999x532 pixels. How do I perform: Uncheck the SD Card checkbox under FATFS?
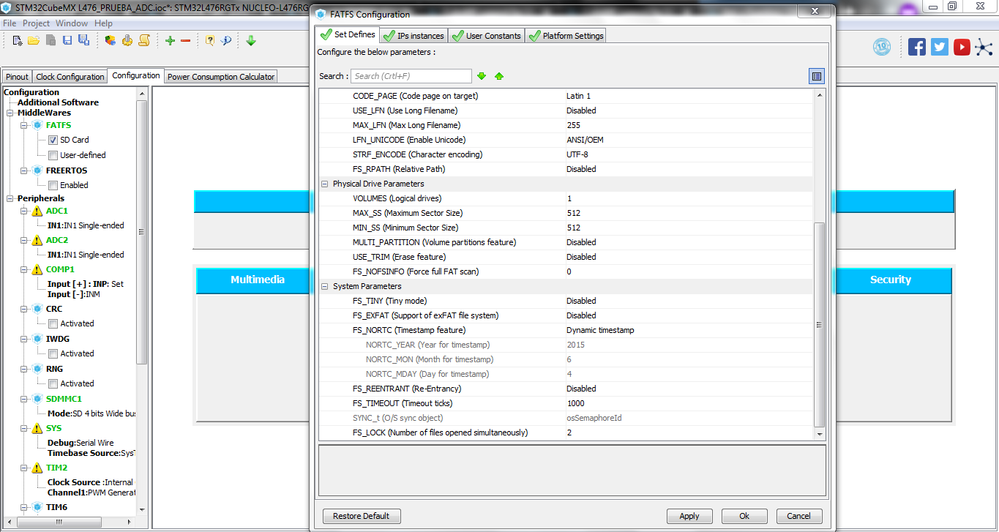coord(53,140)
